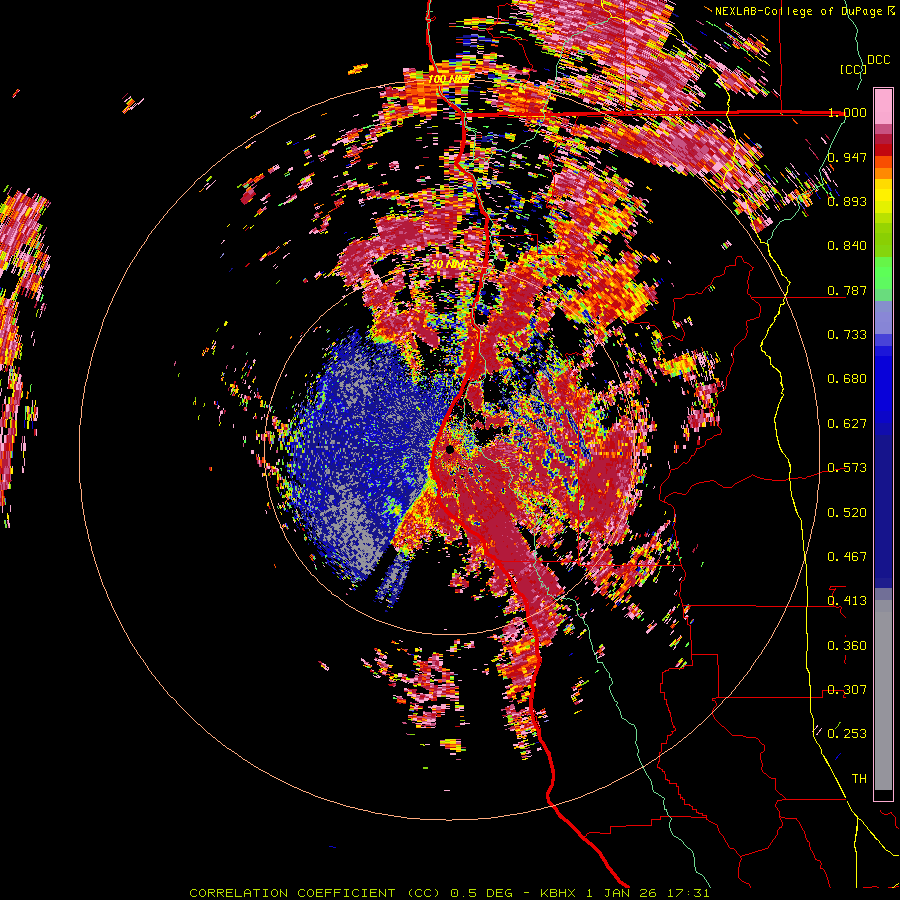The image size is (900, 900).
Task: Pick the gray lower color scale segment
Action: click(883, 695)
